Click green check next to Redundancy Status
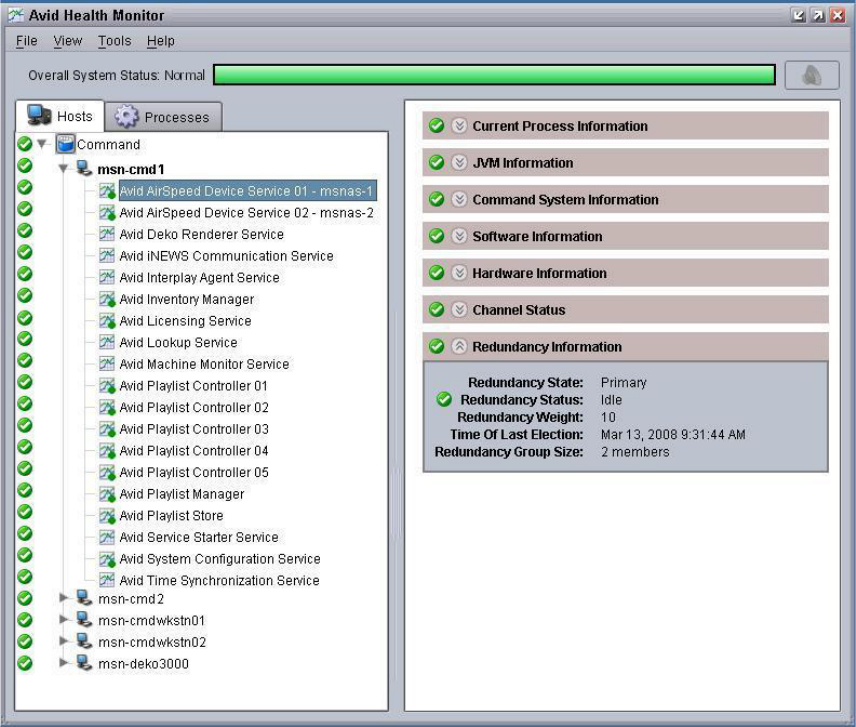This screenshot has width=856, height=727. (x=444, y=400)
